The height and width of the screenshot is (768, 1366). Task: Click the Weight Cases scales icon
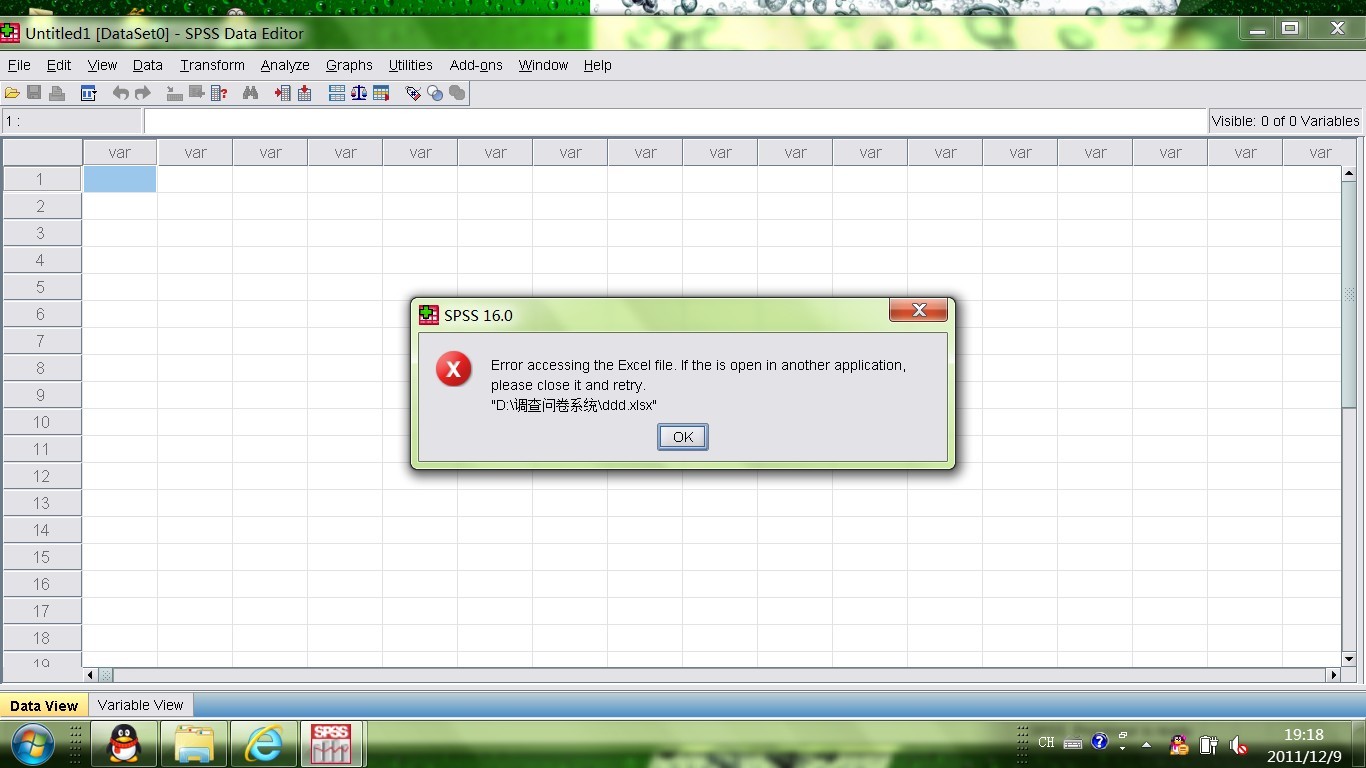[x=359, y=93]
